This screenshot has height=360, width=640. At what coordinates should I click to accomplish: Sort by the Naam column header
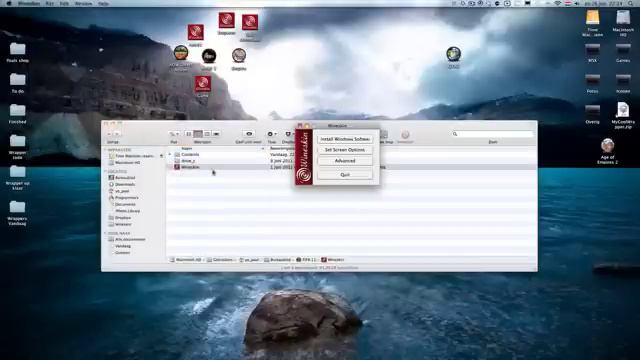pyautogui.click(x=216, y=149)
